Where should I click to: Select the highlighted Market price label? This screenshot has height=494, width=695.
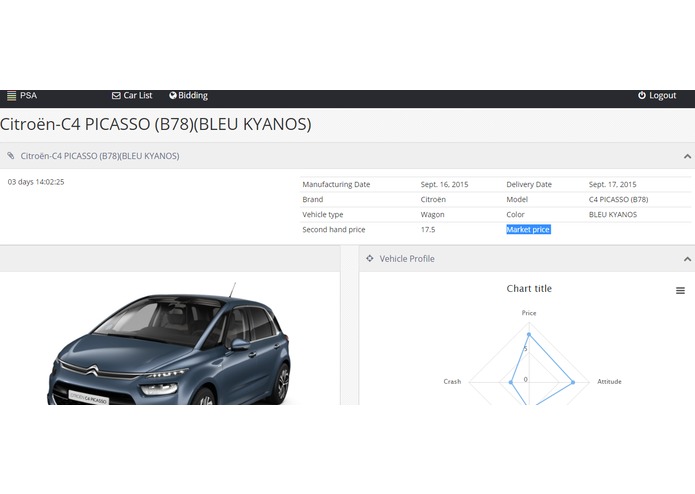[528, 229]
